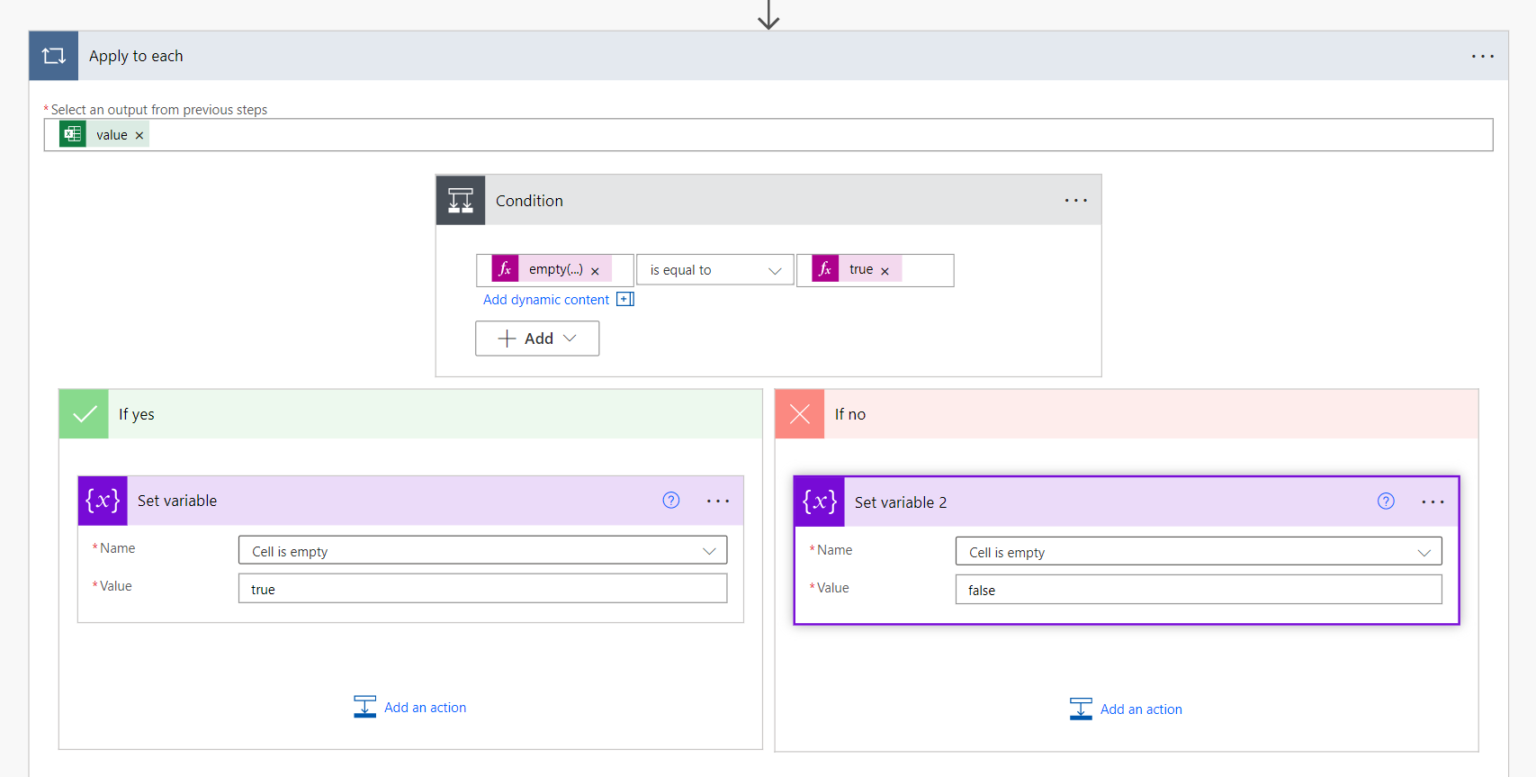Click the Condition branch icon
Image resolution: width=1536 pixels, height=777 pixels.
pos(460,199)
